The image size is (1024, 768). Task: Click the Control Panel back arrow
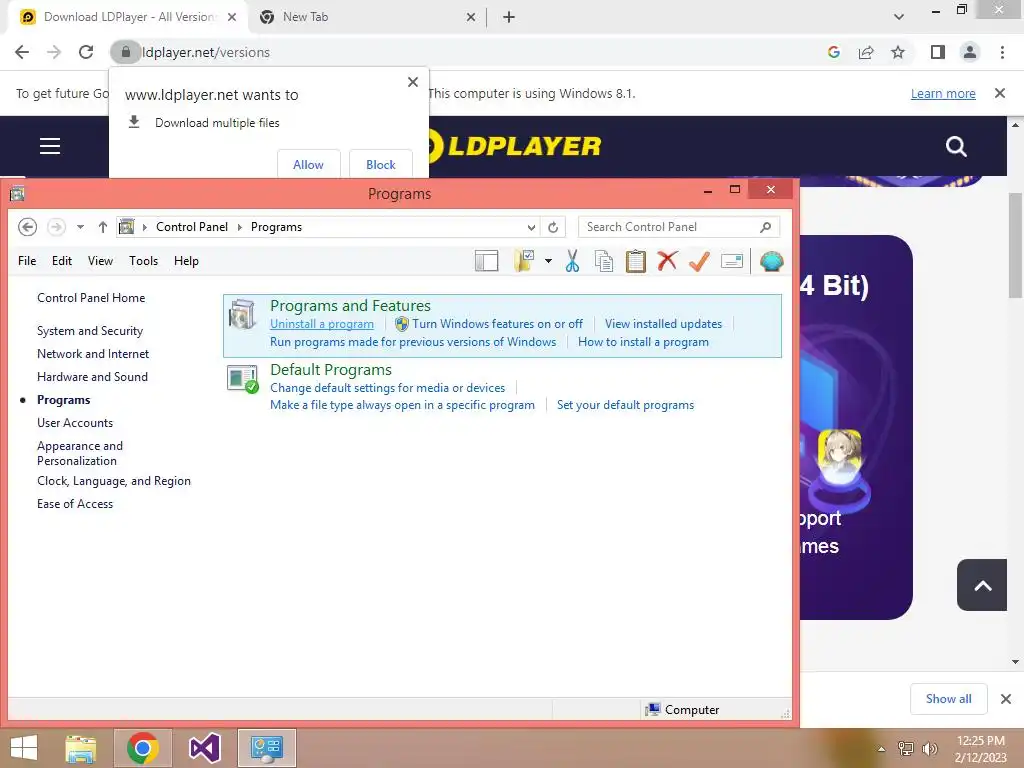27,227
